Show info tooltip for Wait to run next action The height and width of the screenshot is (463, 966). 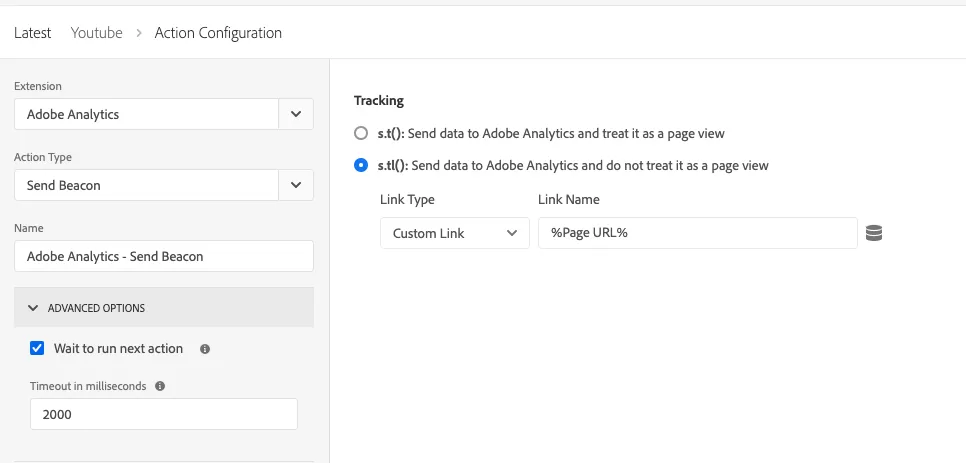tap(205, 349)
